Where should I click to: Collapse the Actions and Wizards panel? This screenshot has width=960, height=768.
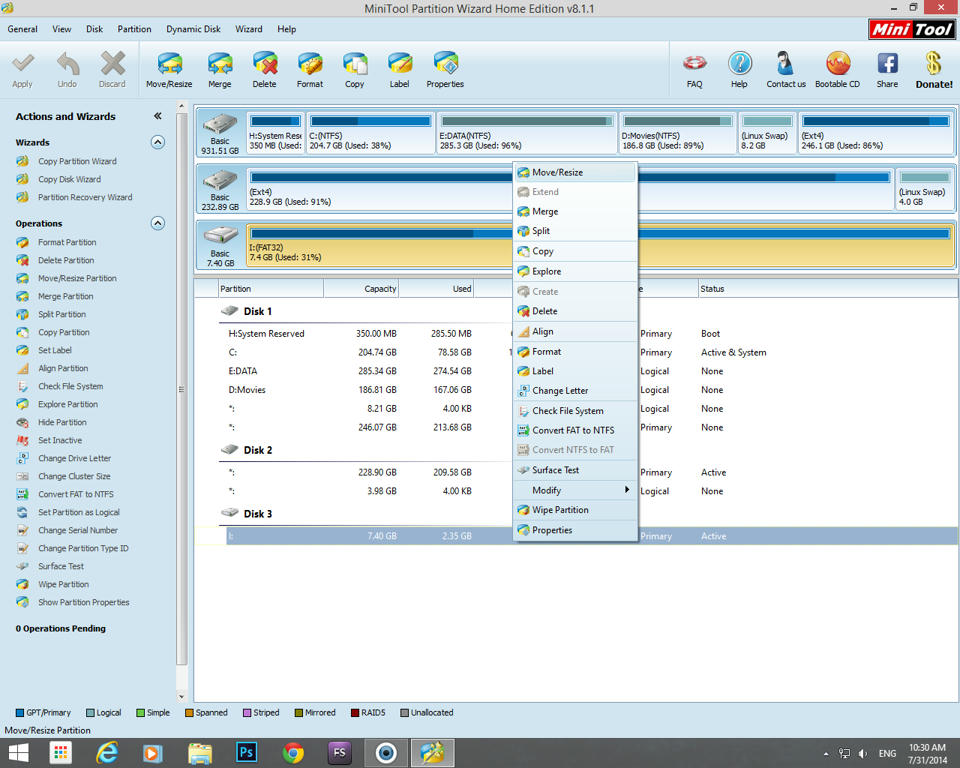point(157,116)
